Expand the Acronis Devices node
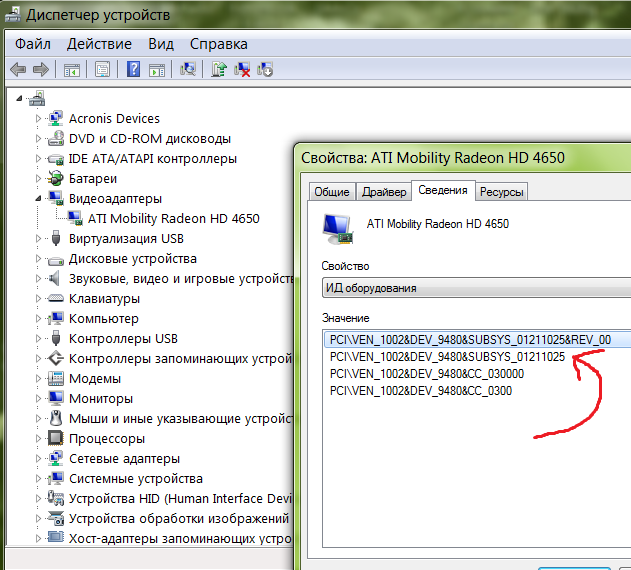Image resolution: width=631 pixels, height=570 pixels. point(38,118)
